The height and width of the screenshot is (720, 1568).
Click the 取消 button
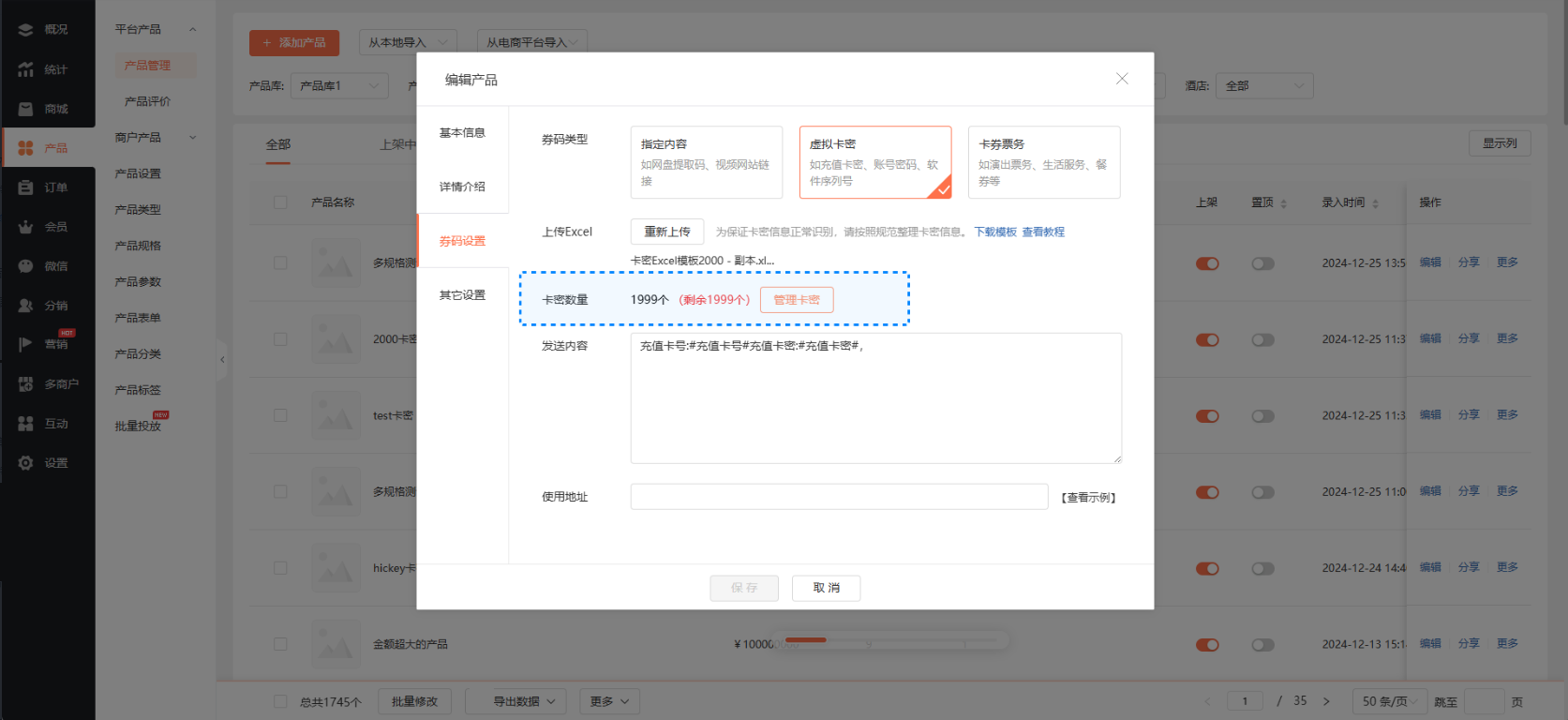tap(827, 588)
